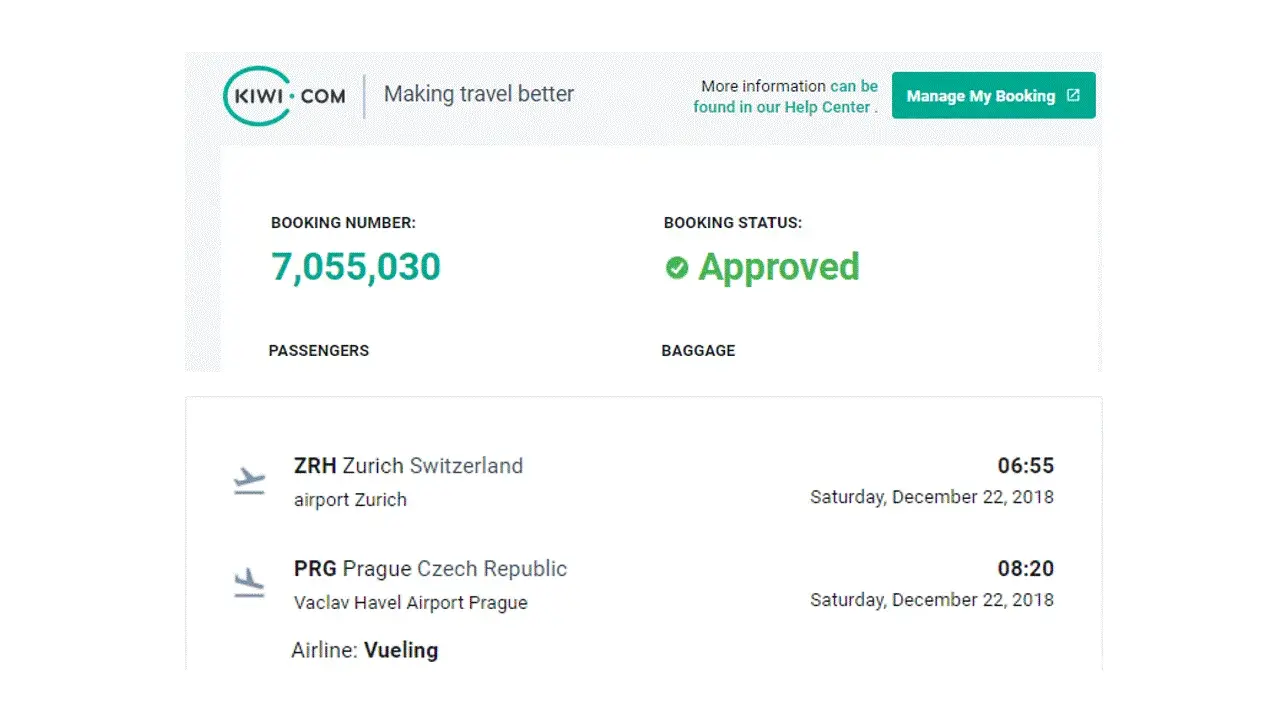Click the BOOKING NUMBER label
1280x720 pixels.
pyautogui.click(x=343, y=223)
